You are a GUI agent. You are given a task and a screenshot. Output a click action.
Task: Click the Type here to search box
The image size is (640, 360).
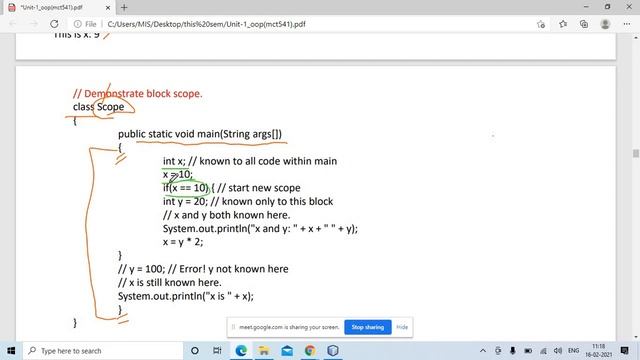coord(102,351)
